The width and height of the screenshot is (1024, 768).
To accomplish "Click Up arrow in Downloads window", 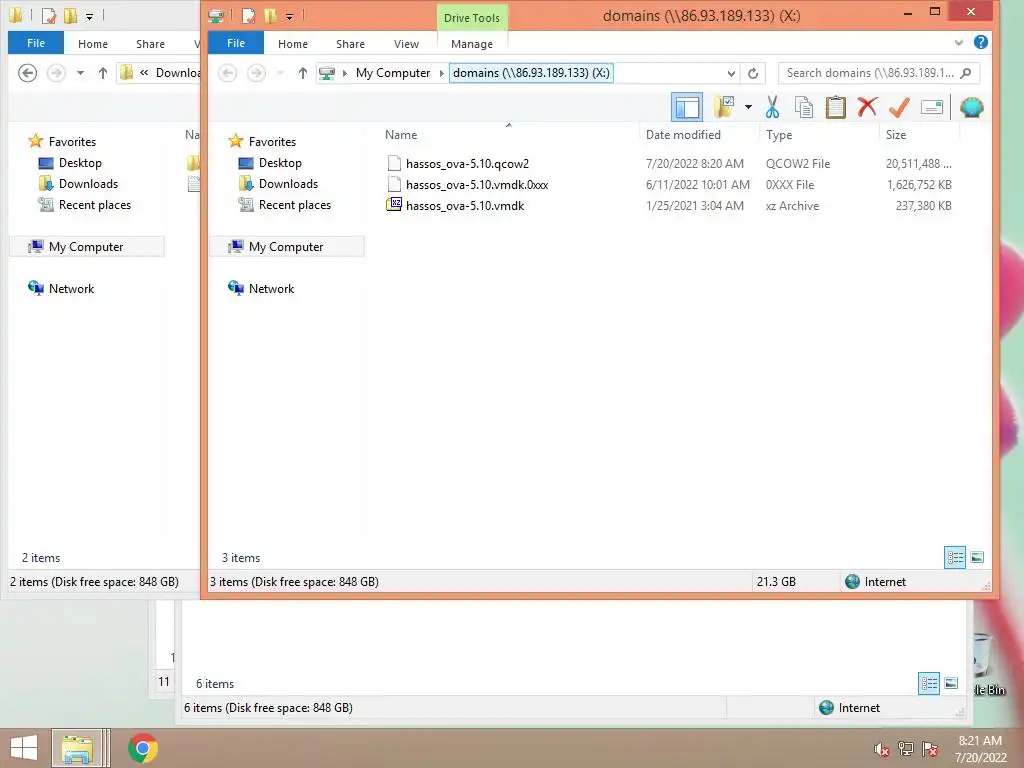I will tap(103, 73).
